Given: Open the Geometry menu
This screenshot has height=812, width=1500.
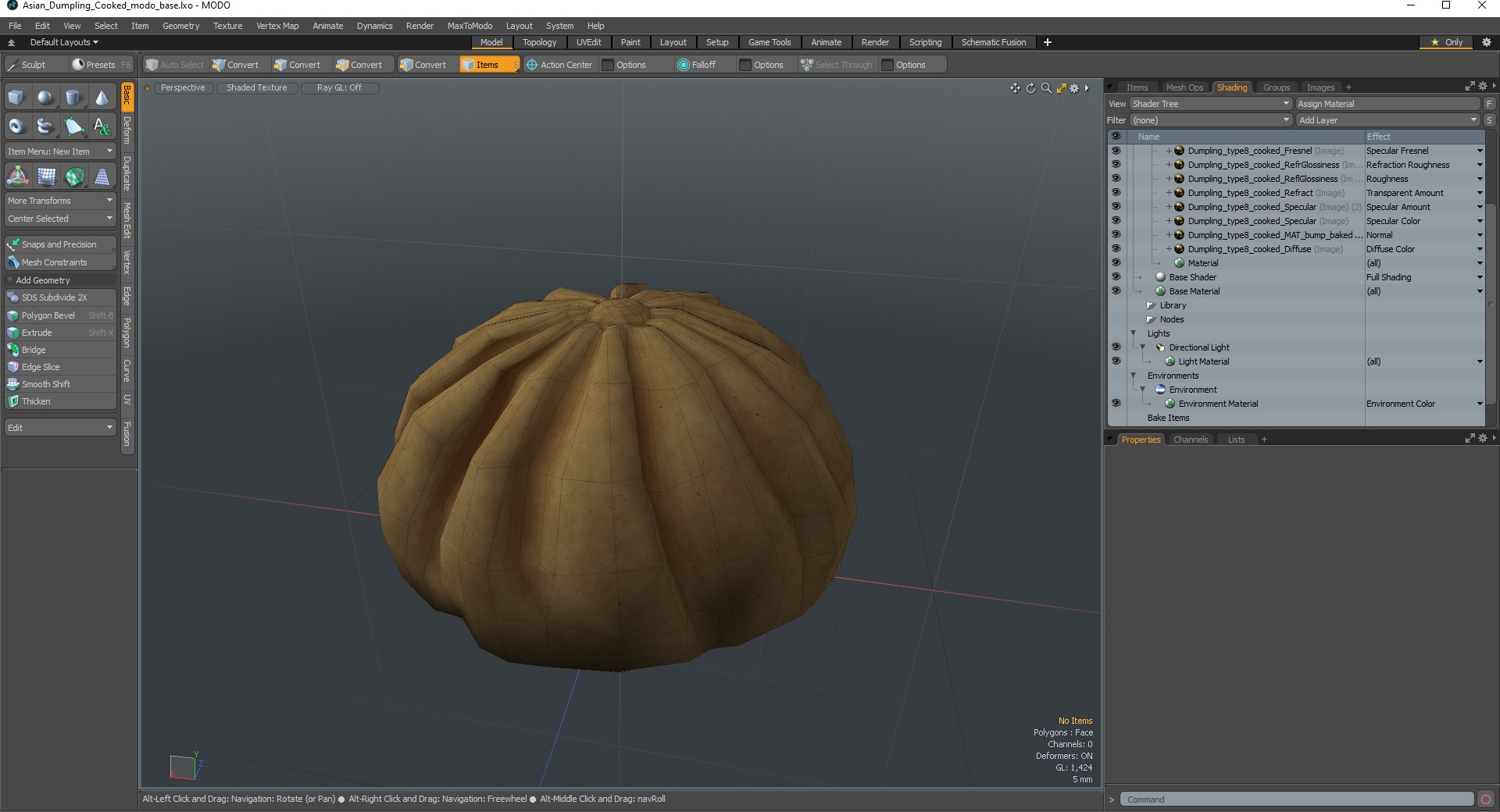Looking at the screenshot, I should 180,26.
